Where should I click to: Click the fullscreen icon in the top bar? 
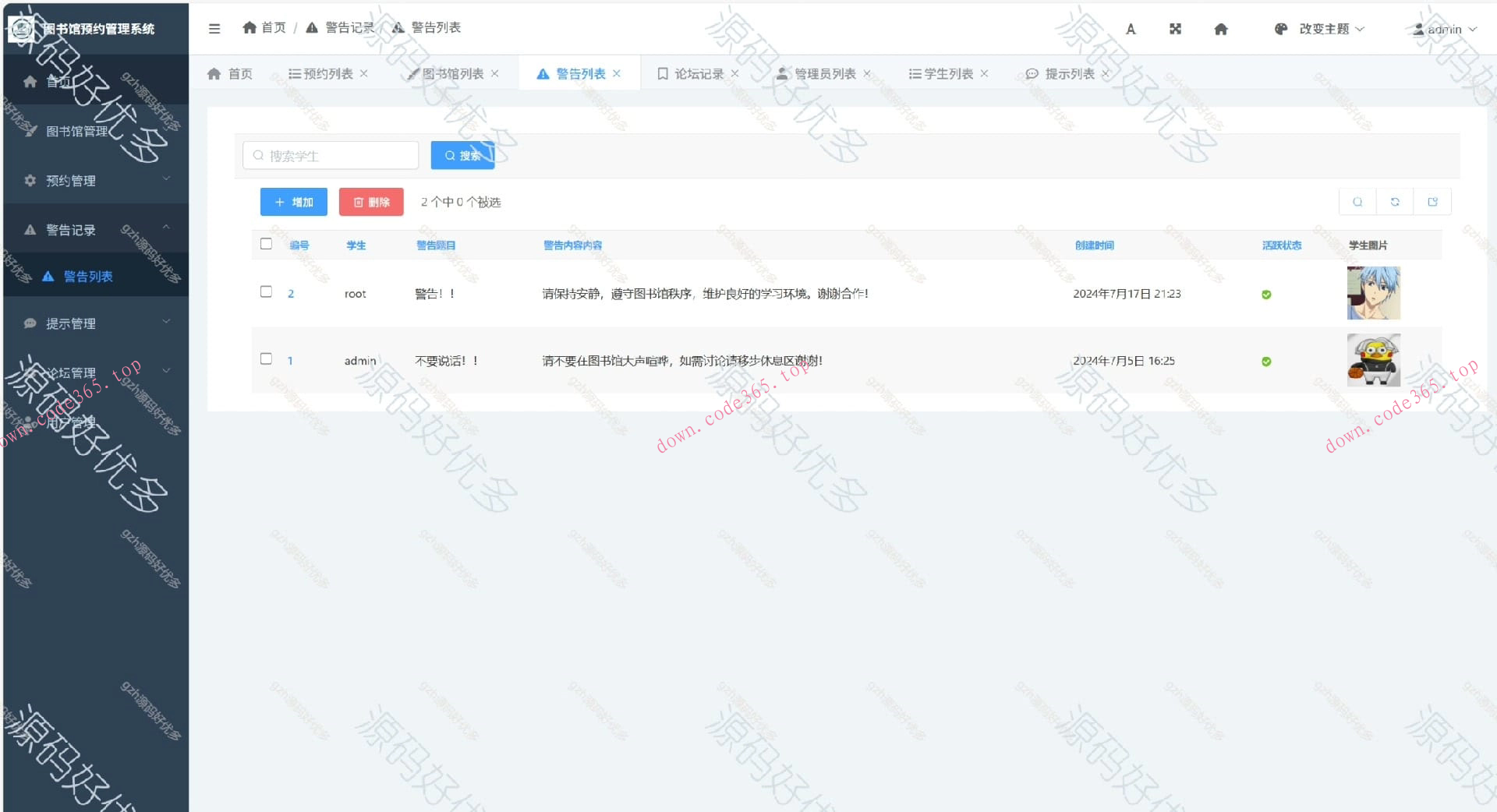coord(1175,29)
